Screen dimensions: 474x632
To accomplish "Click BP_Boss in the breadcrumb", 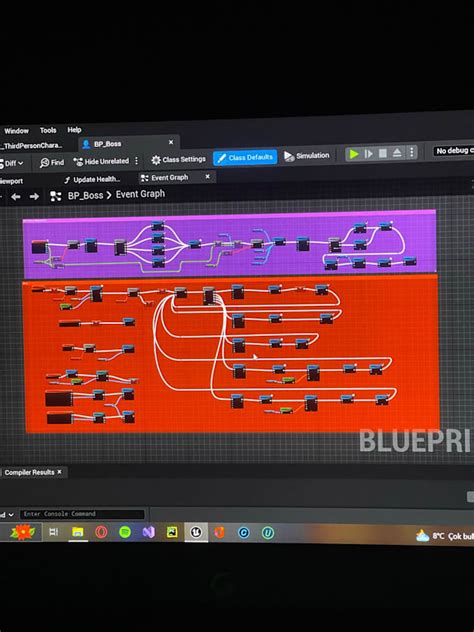I will coord(85,195).
